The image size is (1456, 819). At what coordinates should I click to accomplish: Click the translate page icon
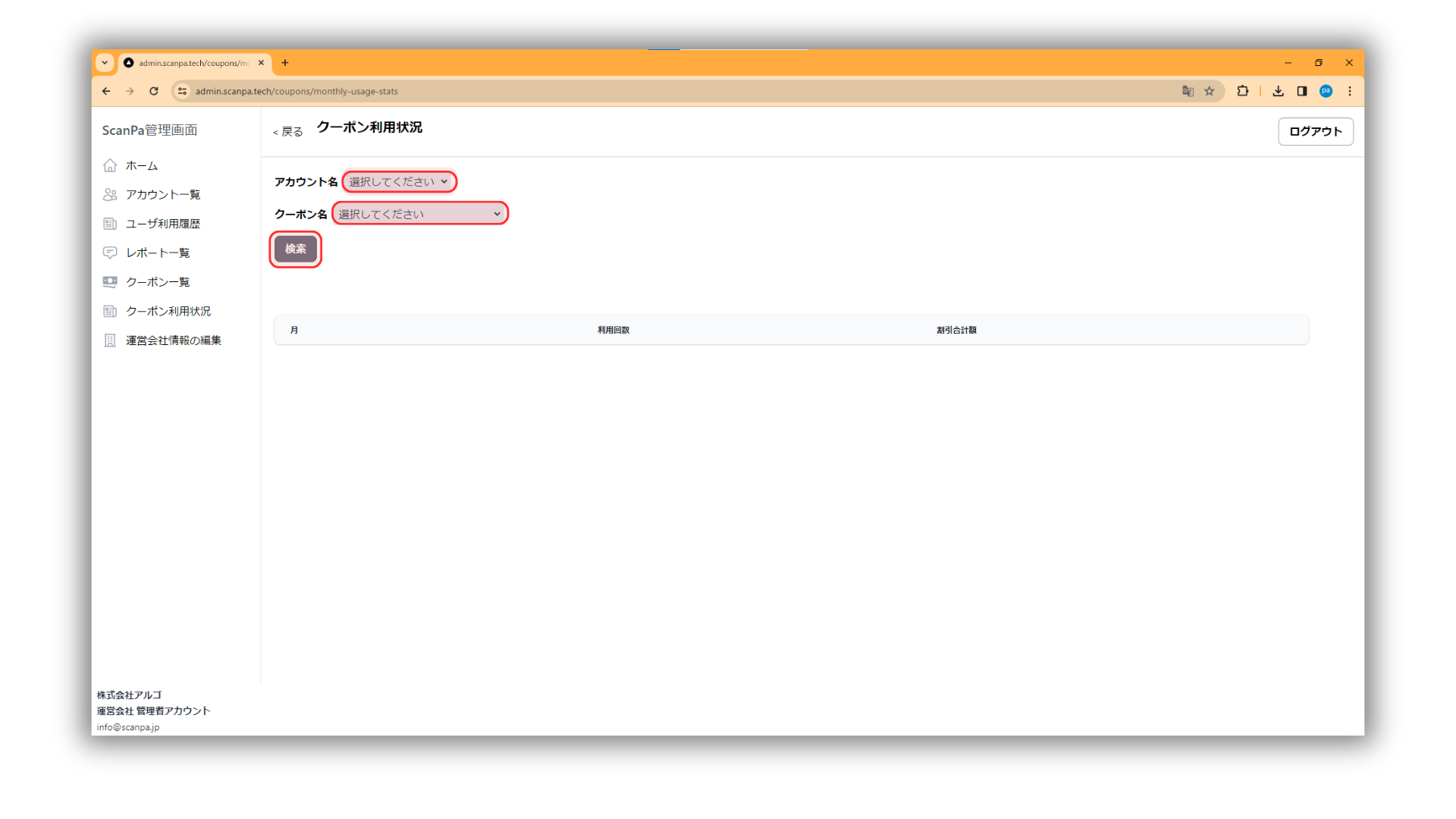[1188, 91]
